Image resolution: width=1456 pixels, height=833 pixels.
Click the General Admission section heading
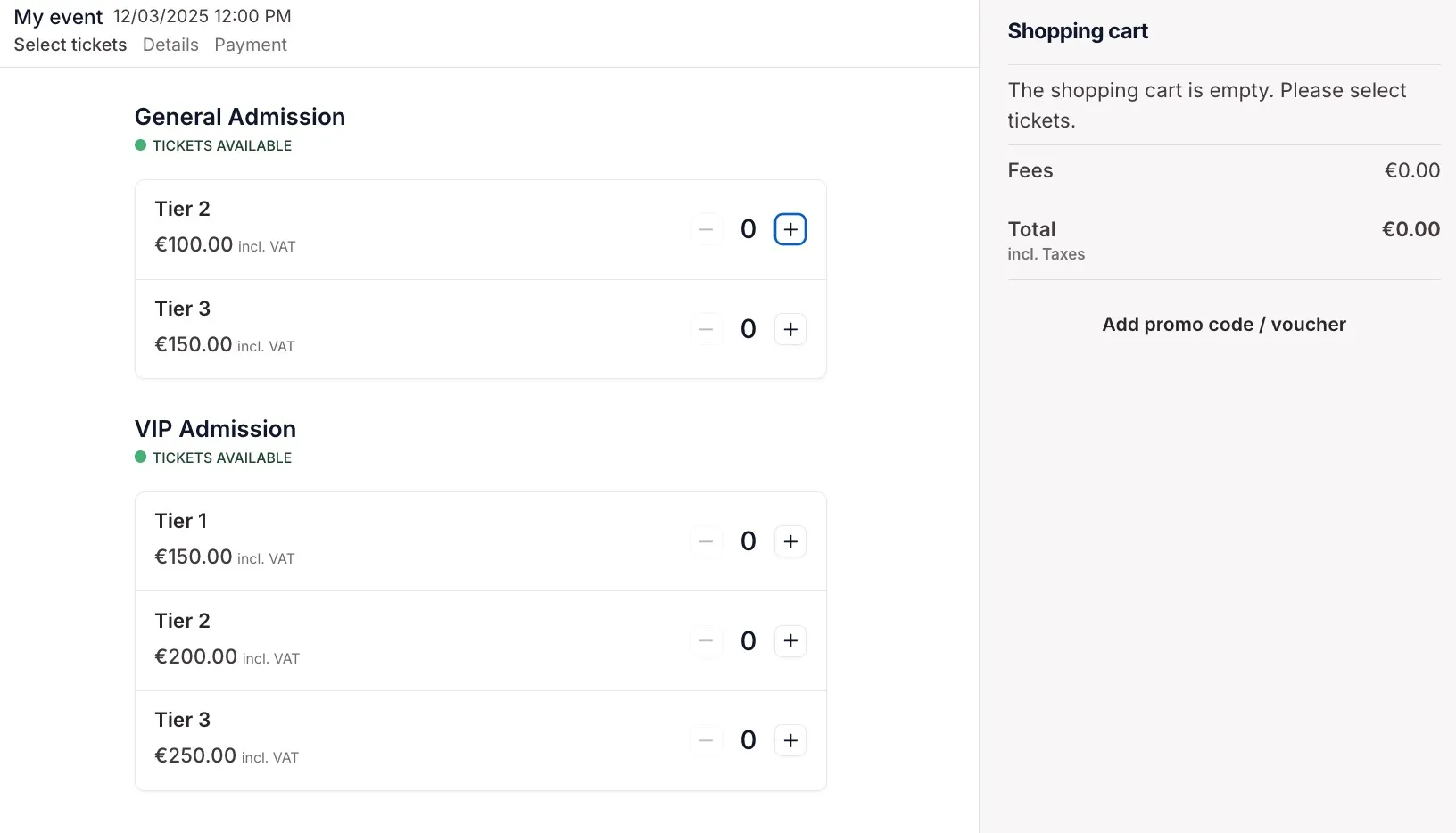coord(240,117)
